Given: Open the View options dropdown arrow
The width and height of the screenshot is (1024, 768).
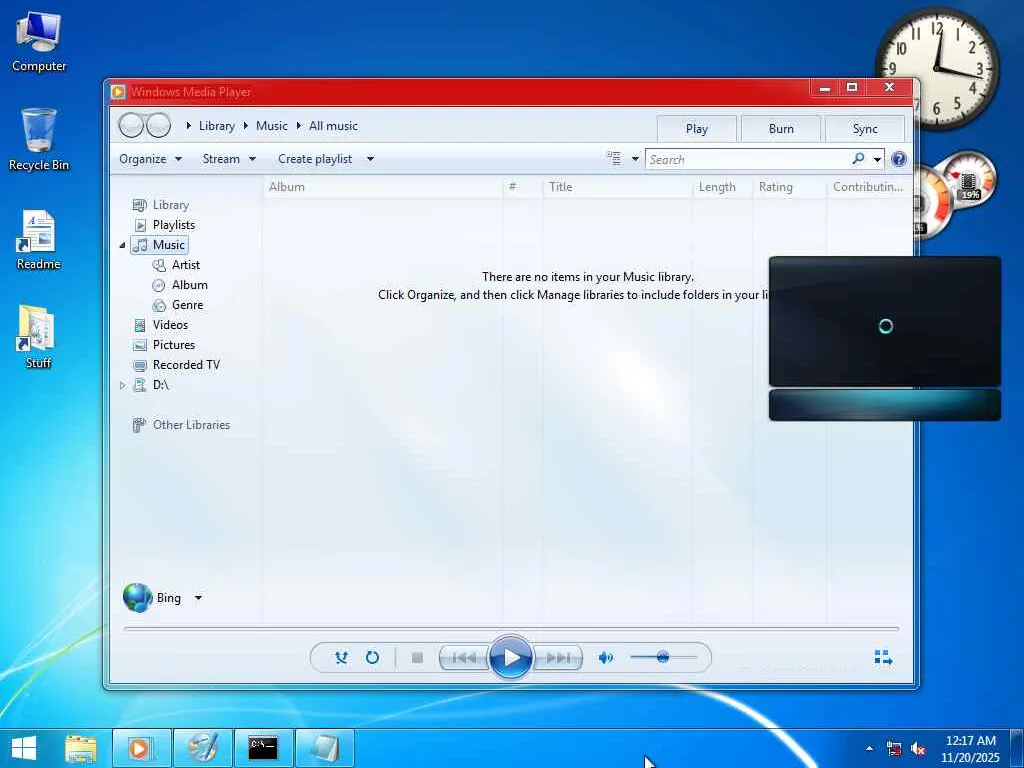Looking at the screenshot, I should click(x=635, y=159).
